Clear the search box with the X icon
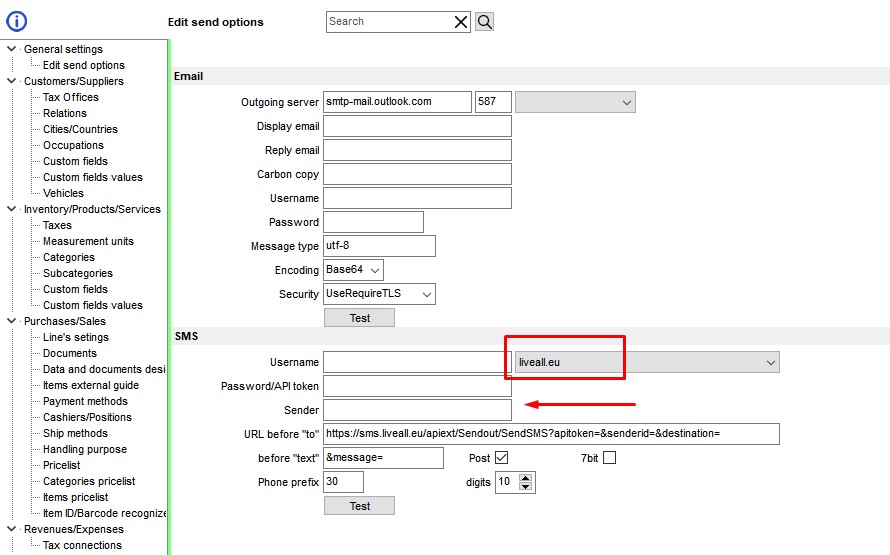 pyautogui.click(x=461, y=22)
